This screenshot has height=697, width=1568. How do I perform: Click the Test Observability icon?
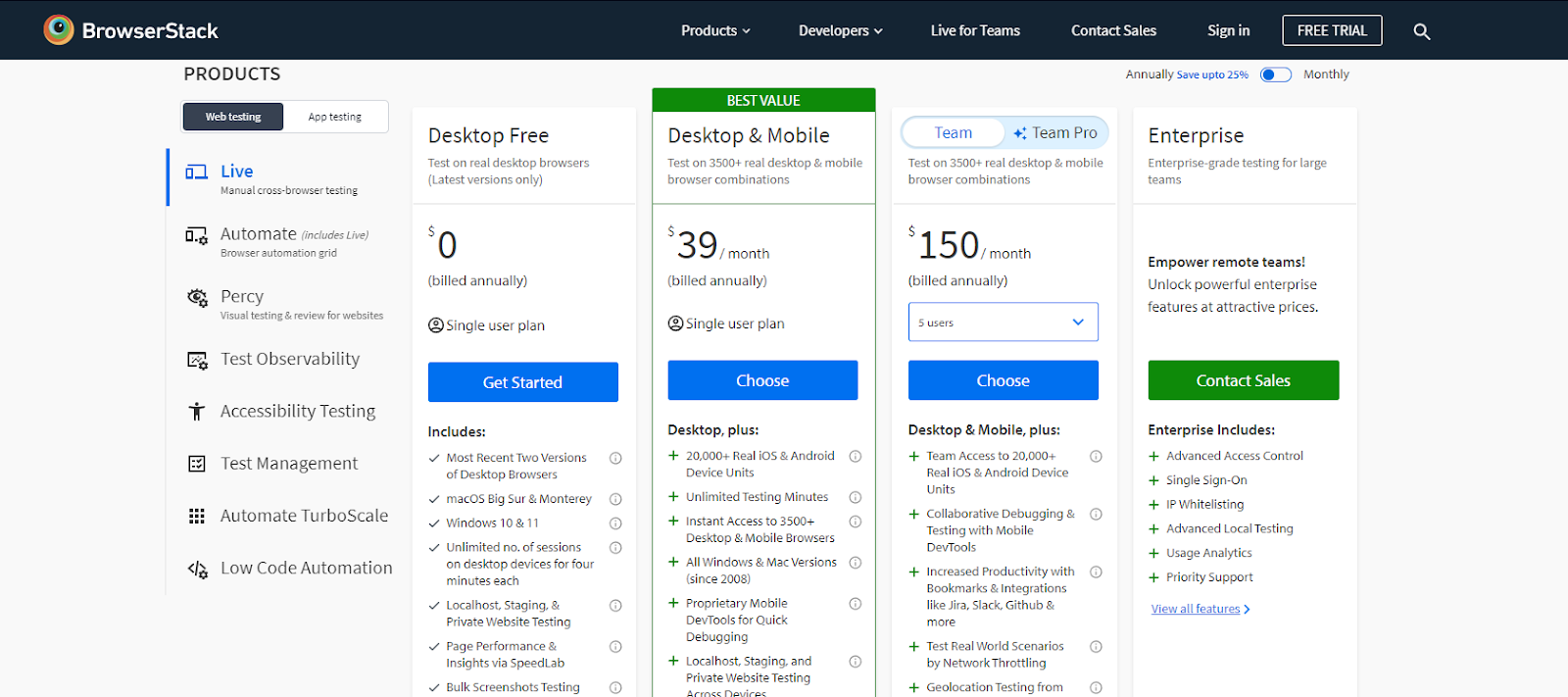(197, 360)
